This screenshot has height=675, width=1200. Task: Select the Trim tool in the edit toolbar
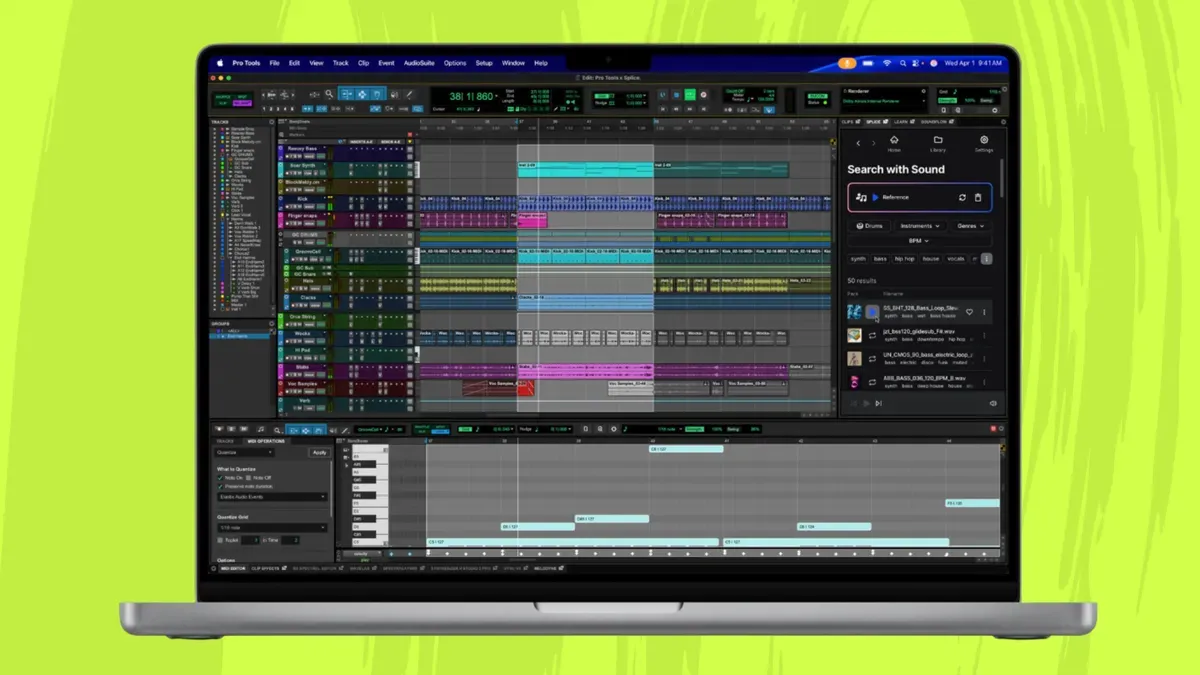346,94
